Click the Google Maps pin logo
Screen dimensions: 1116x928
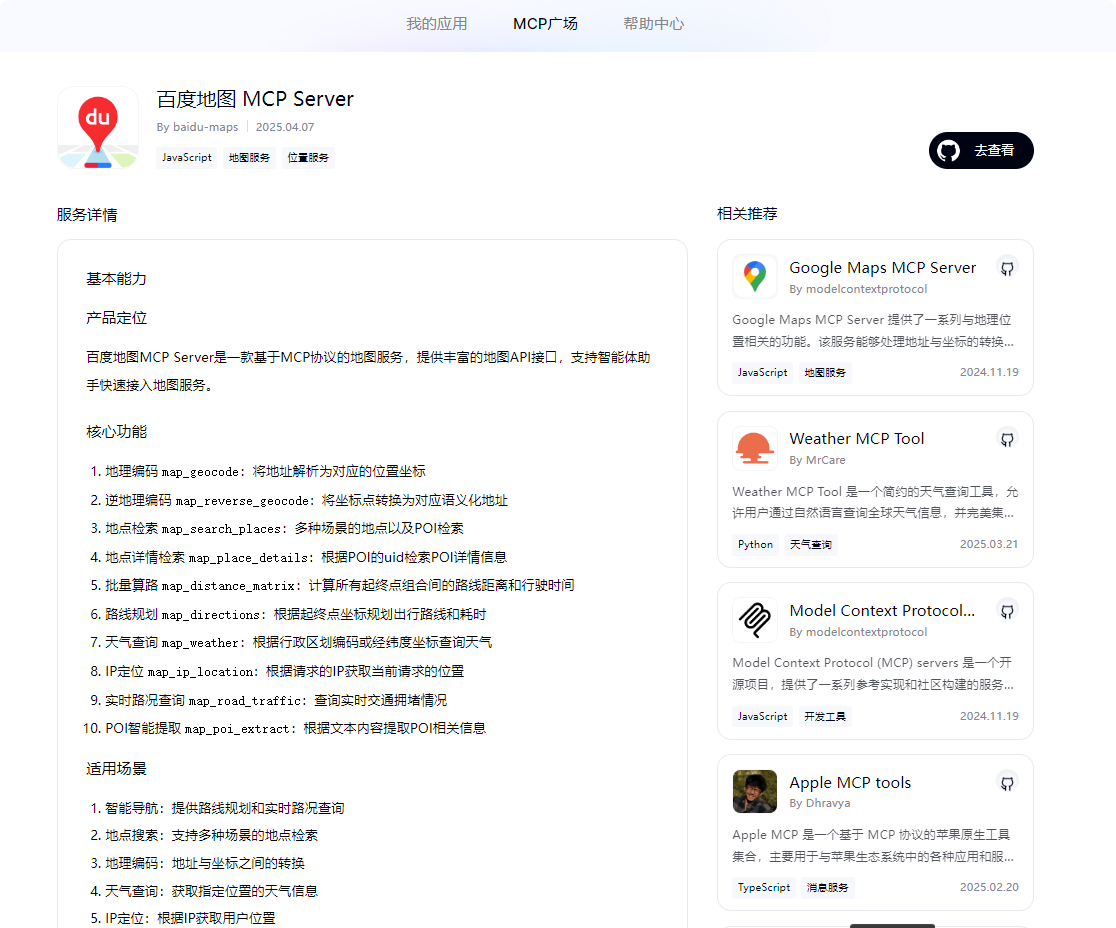click(x=755, y=277)
